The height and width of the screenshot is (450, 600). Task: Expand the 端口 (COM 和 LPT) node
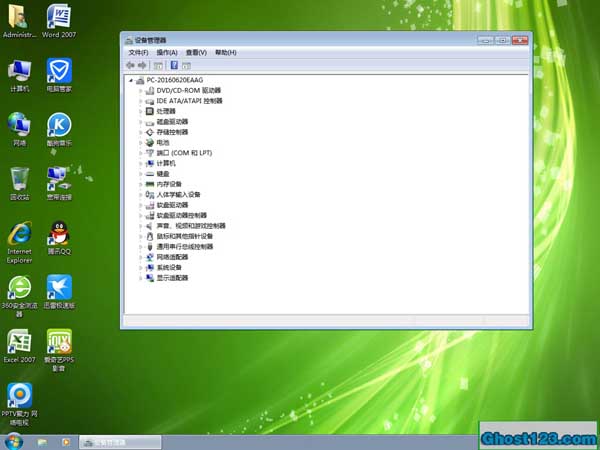pyautogui.click(x=140, y=153)
